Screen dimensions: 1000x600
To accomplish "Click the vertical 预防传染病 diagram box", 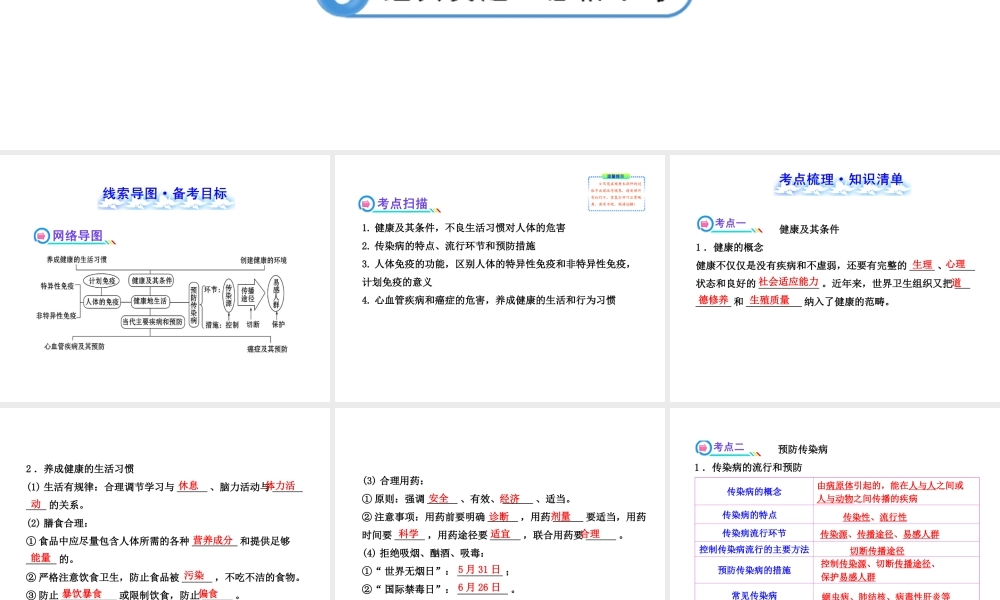I will pyautogui.click(x=193, y=305).
